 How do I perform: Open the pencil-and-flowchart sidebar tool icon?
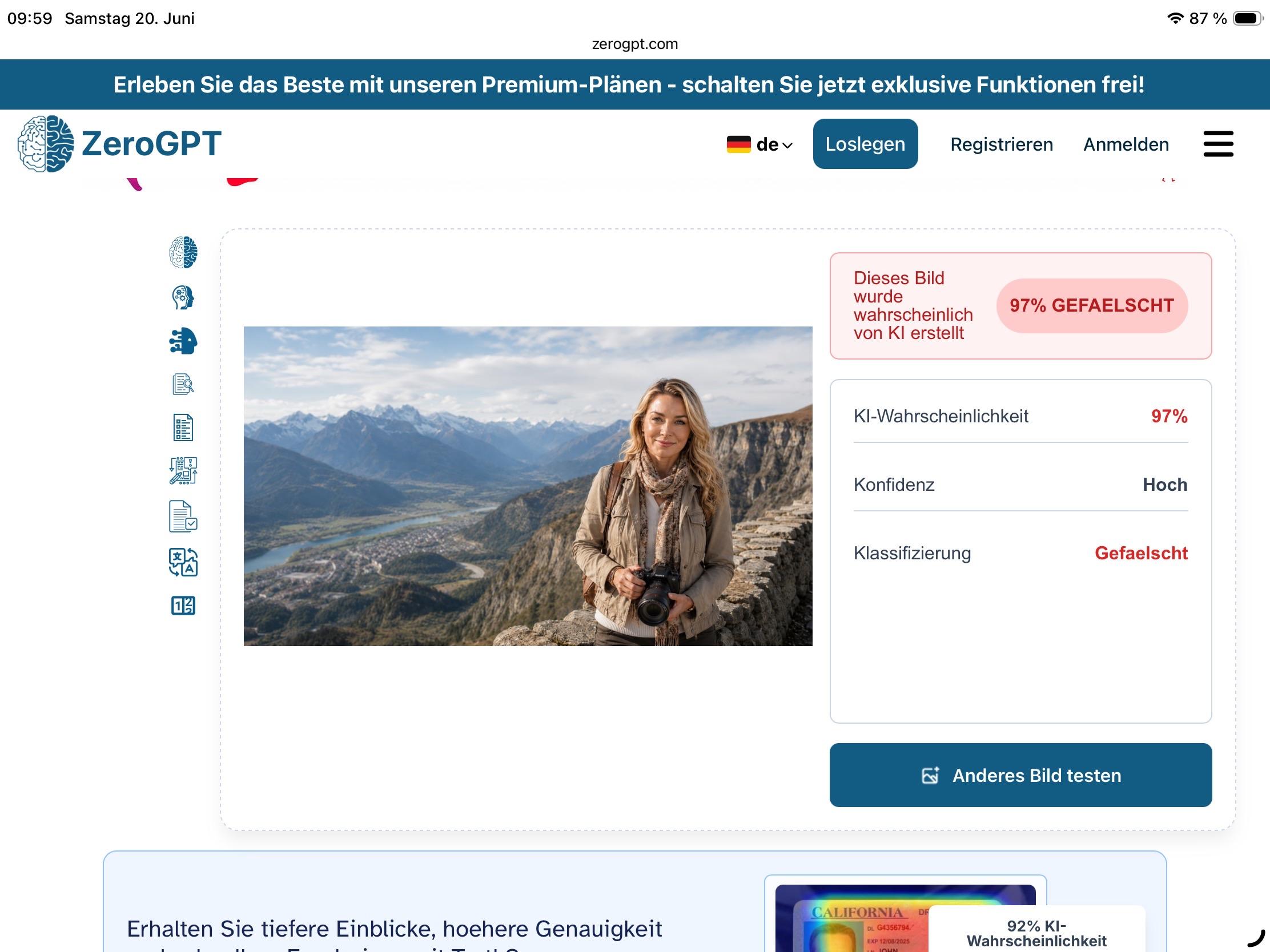click(183, 470)
